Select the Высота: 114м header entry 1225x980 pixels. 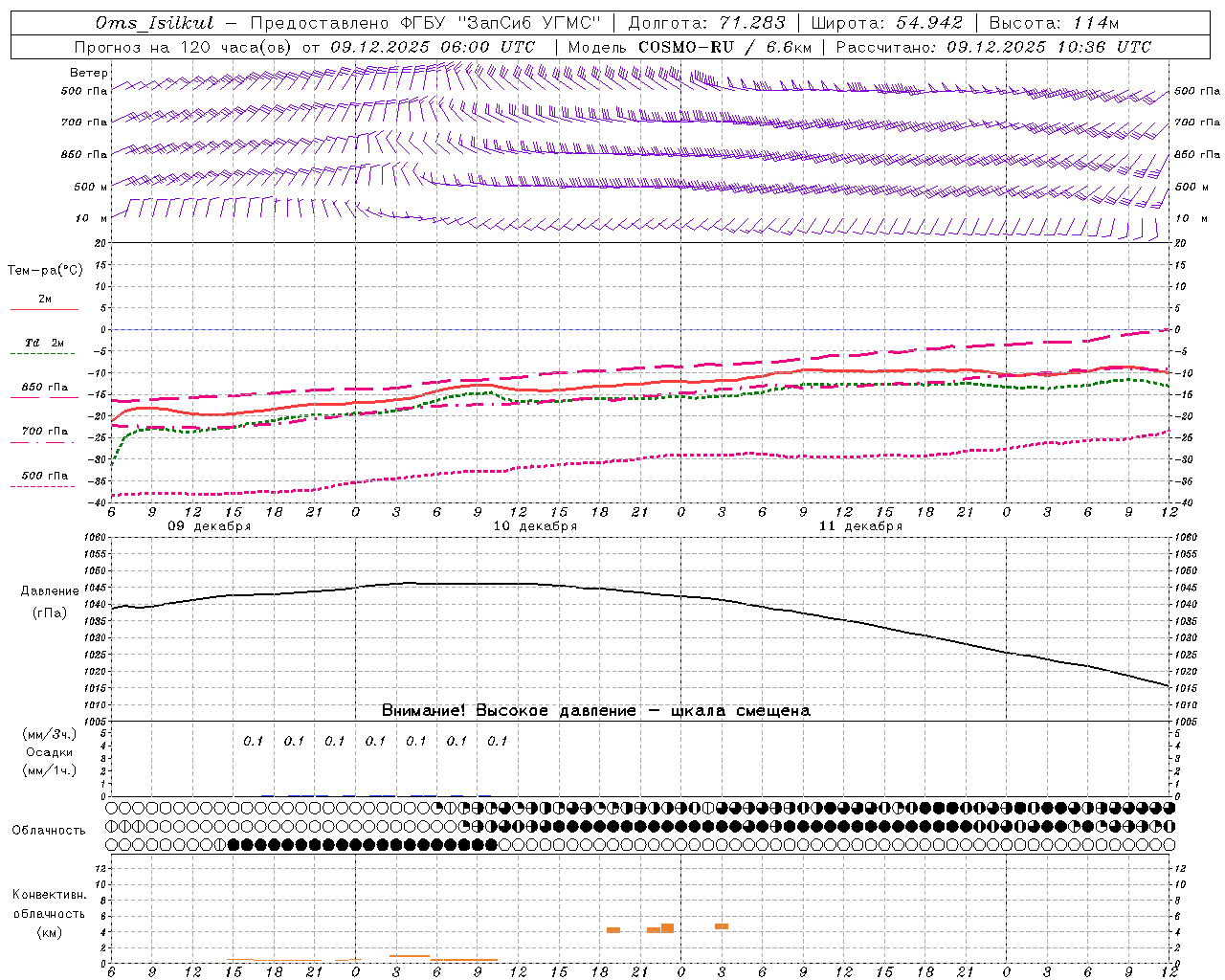click(1054, 23)
